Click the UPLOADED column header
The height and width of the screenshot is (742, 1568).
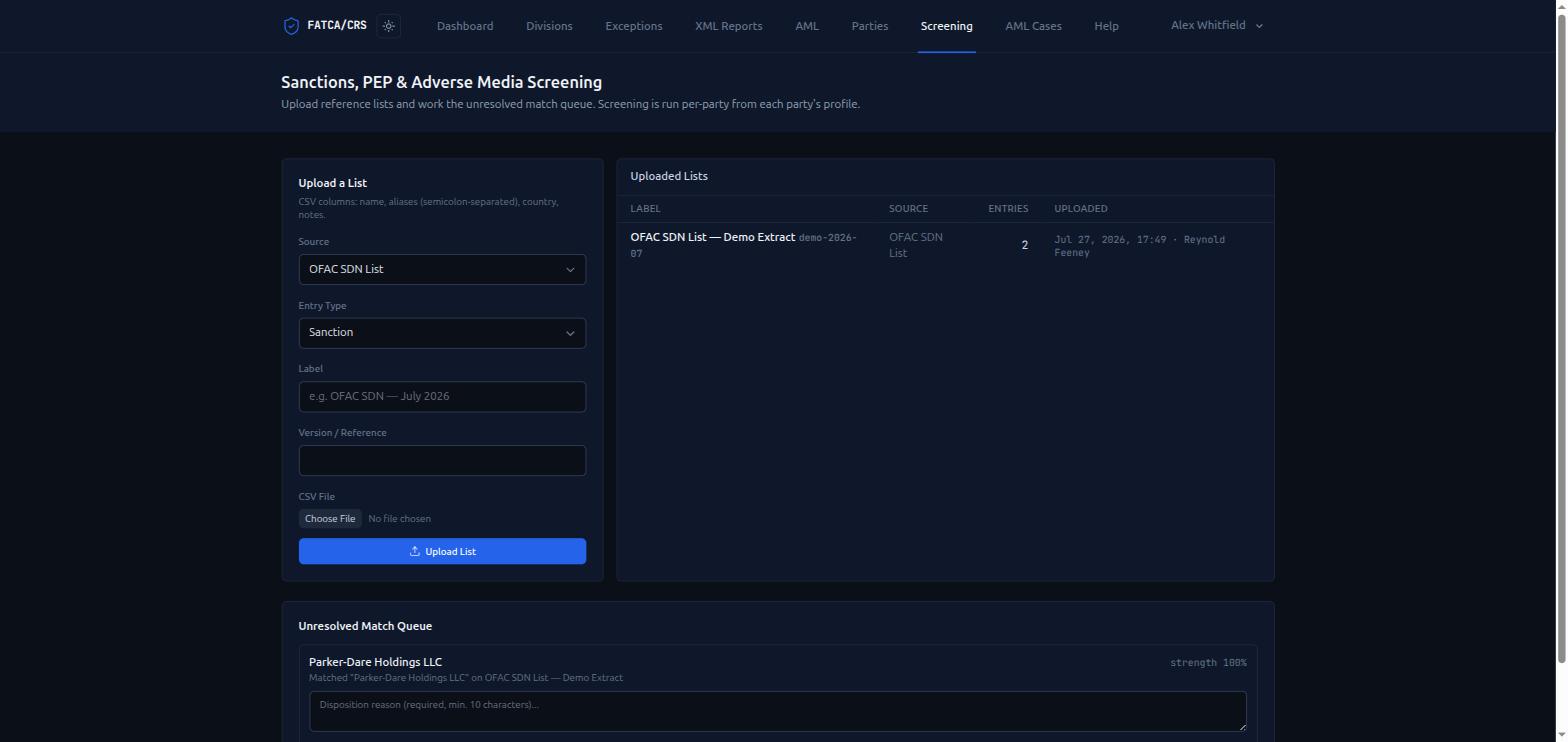pos(1080,208)
